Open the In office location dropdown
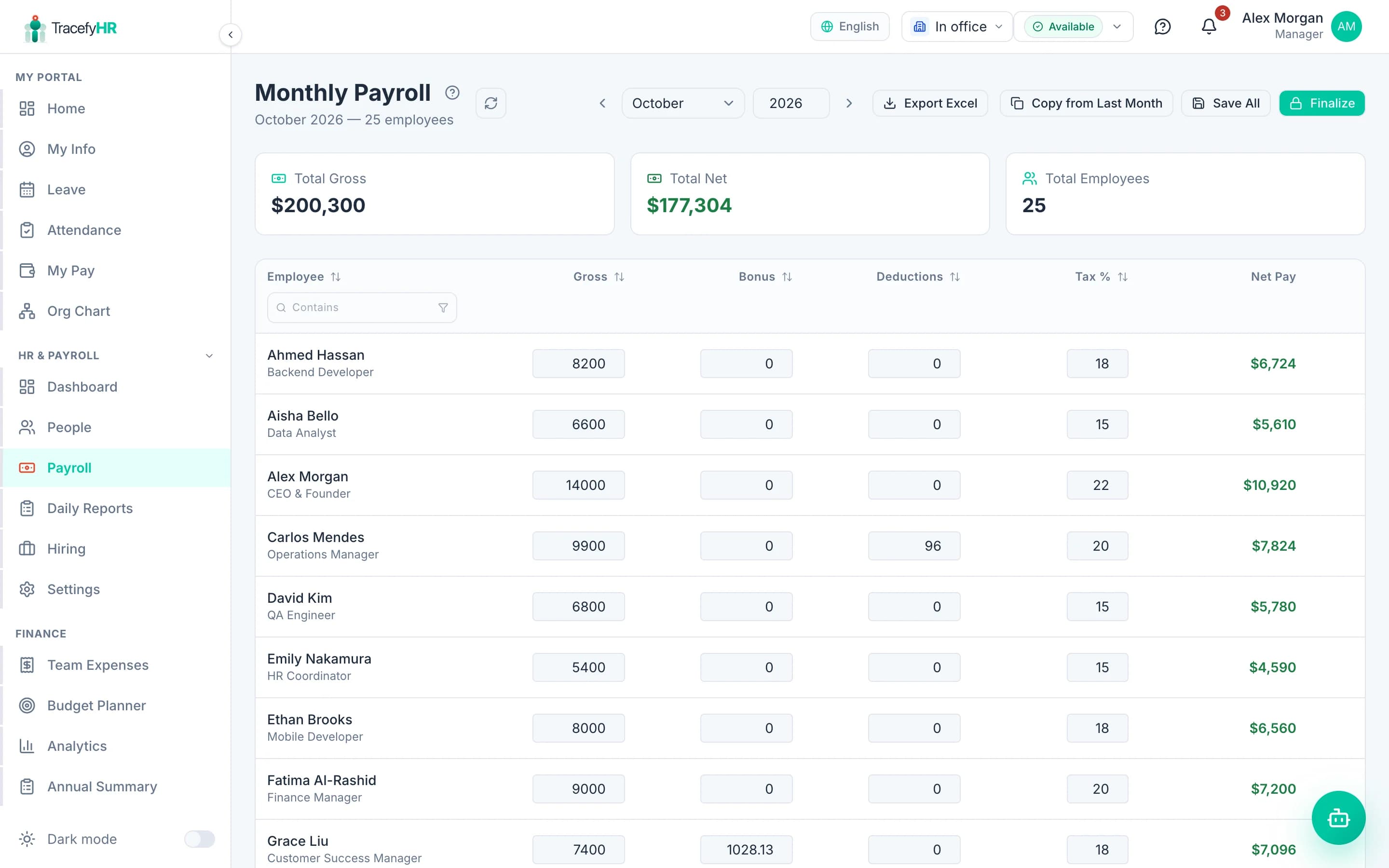The height and width of the screenshot is (868, 1389). [957, 27]
